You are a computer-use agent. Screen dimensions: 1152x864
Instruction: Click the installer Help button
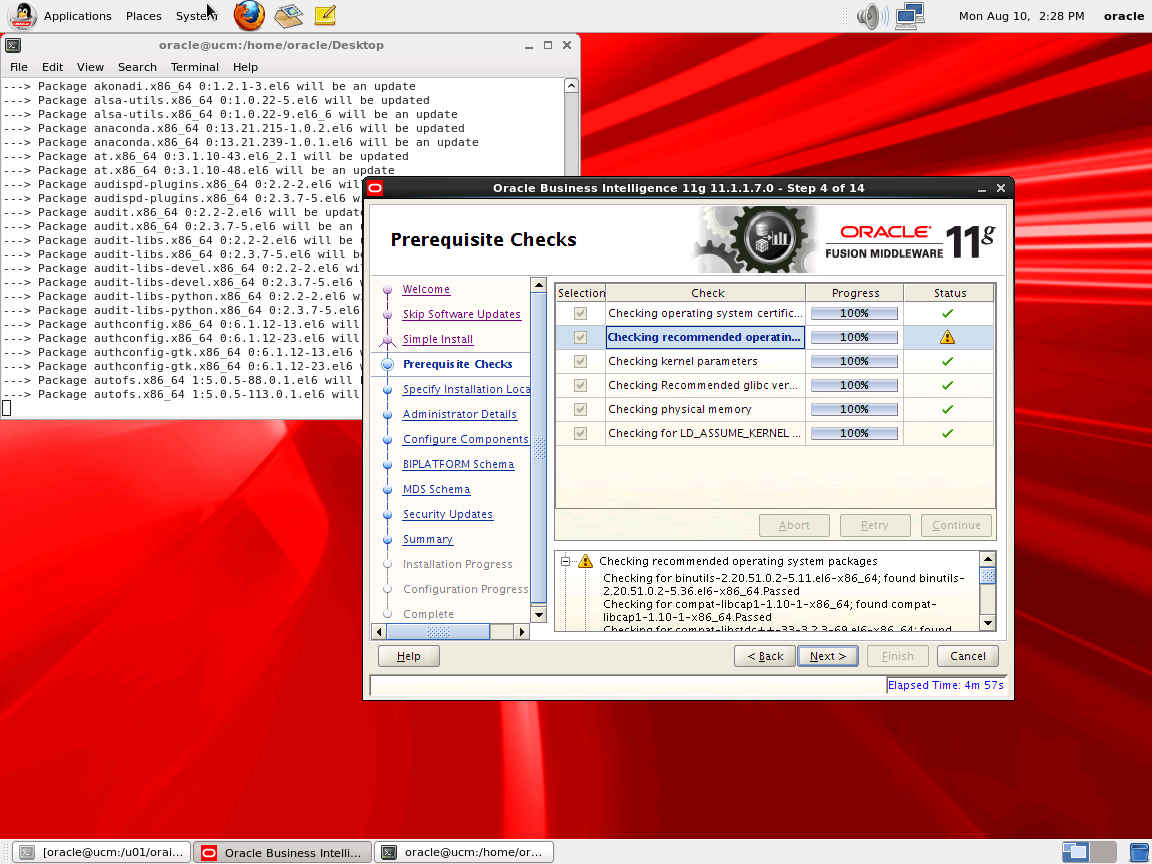(x=408, y=656)
